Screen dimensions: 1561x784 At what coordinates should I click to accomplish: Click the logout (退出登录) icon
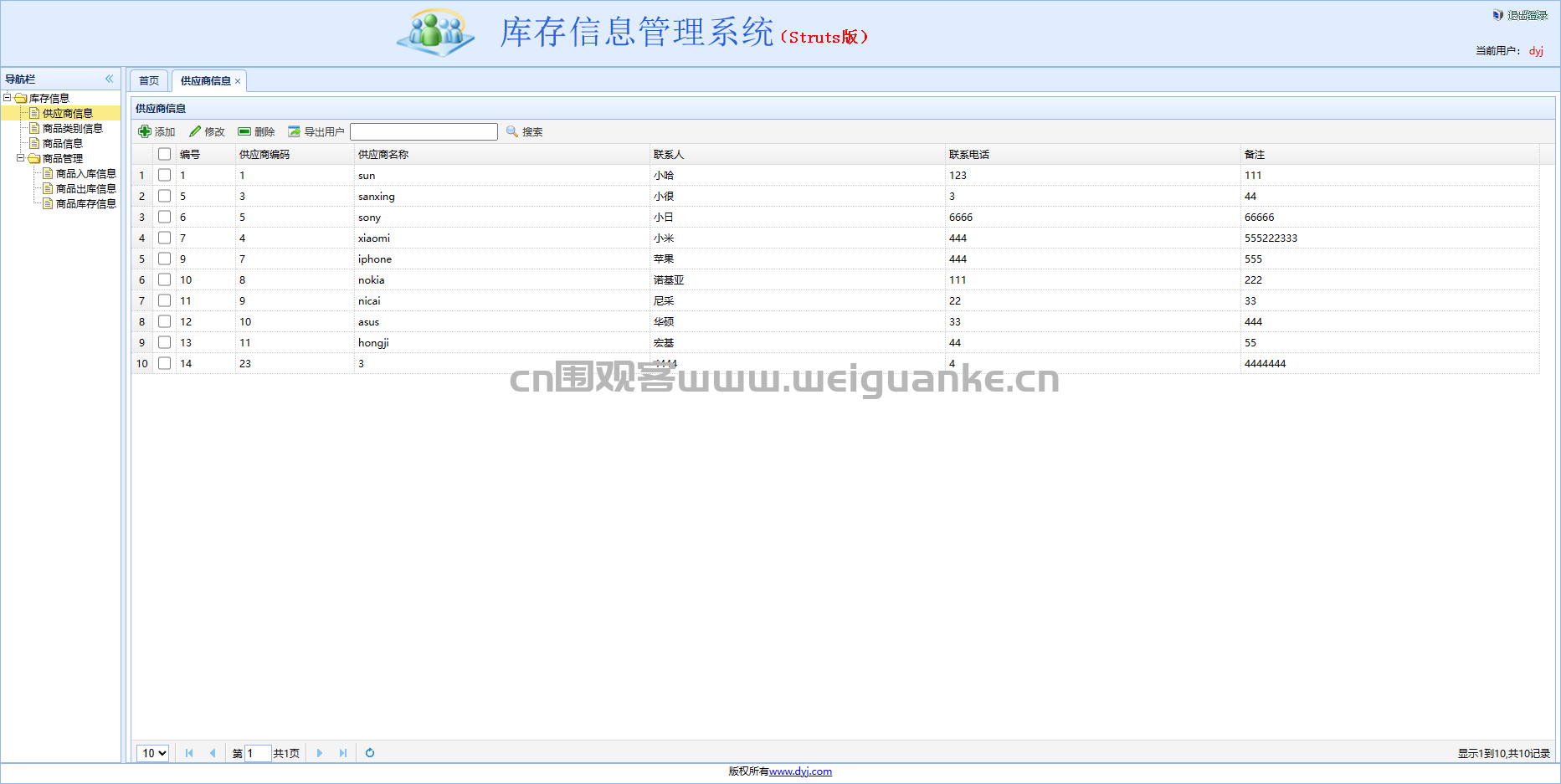pos(1498,15)
